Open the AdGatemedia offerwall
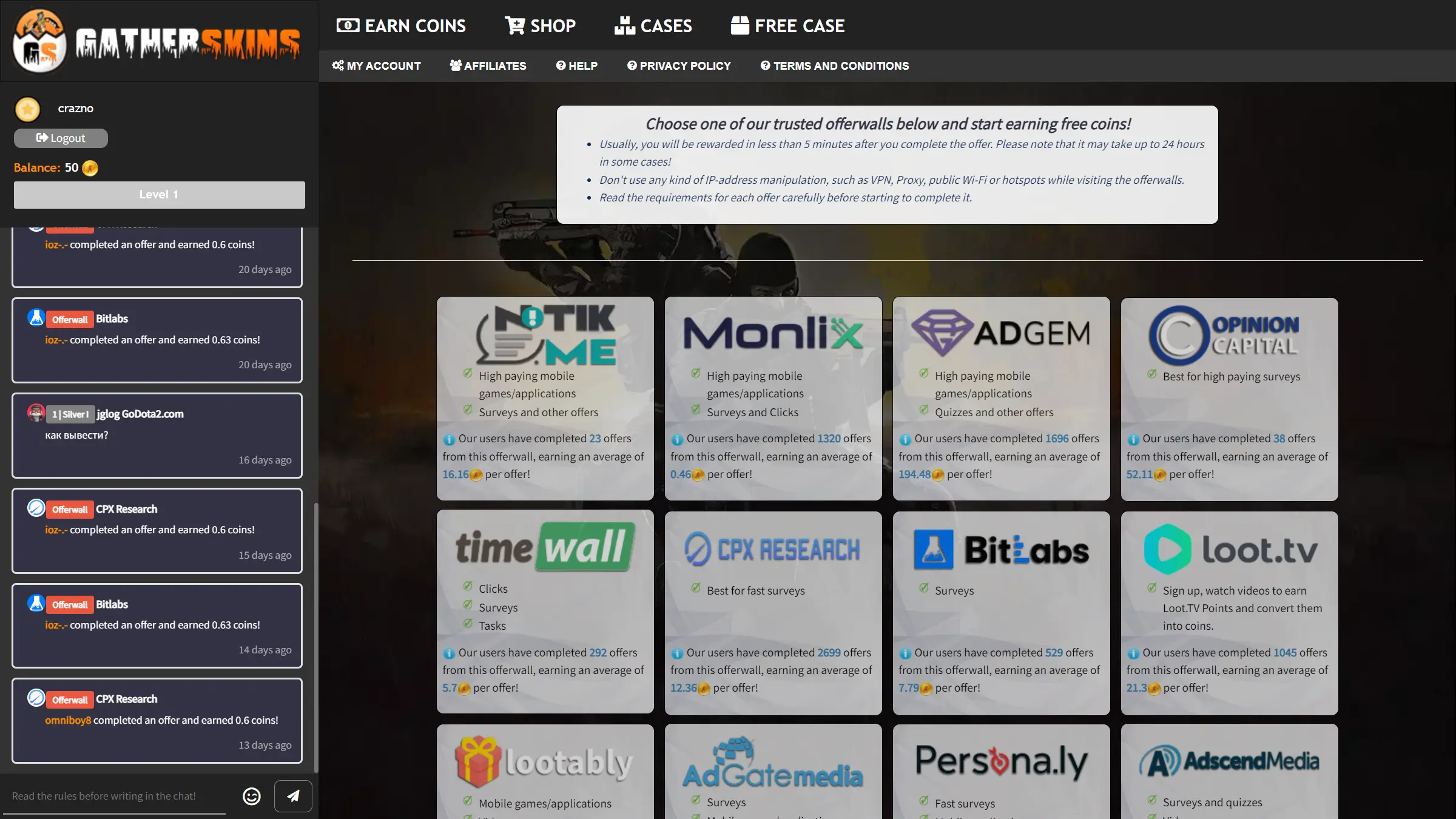1456x819 pixels. pyautogui.click(x=773, y=772)
